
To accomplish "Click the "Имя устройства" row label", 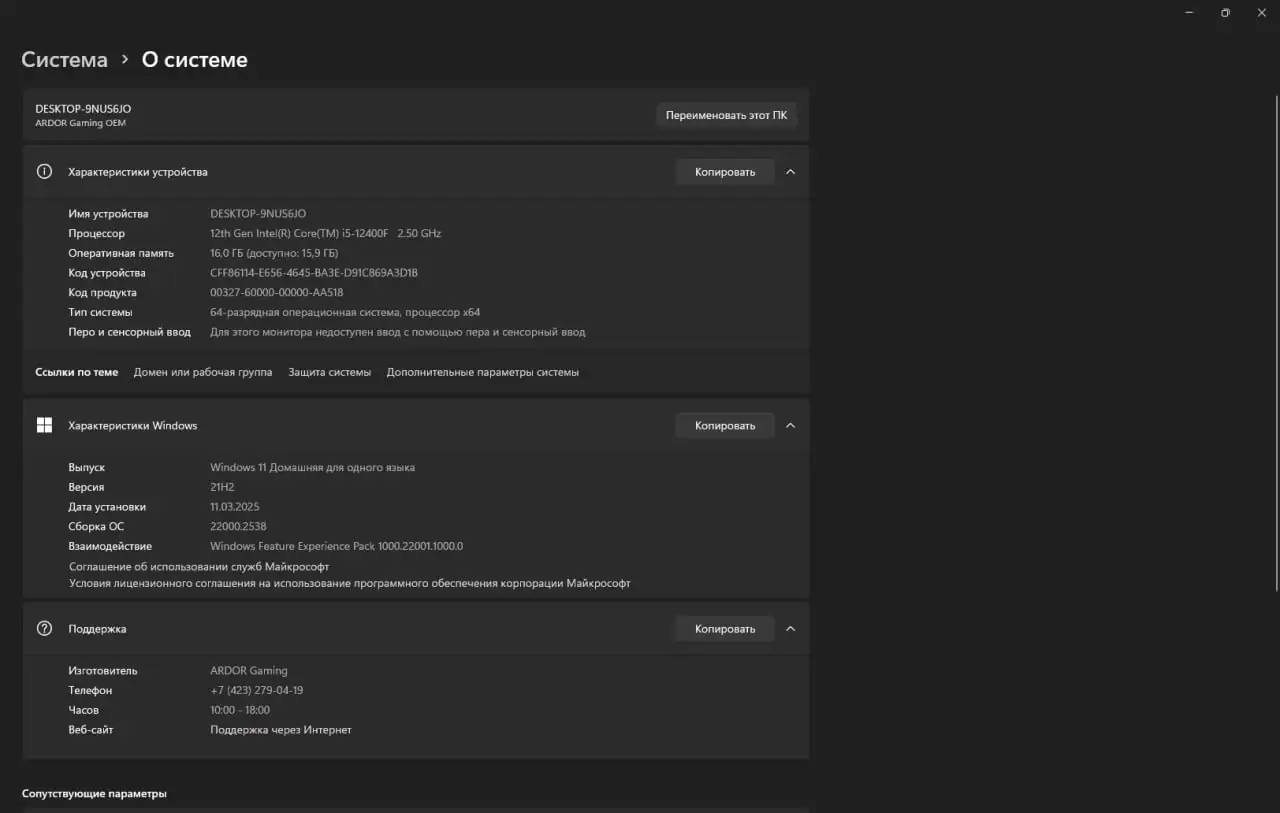I will click(108, 214).
